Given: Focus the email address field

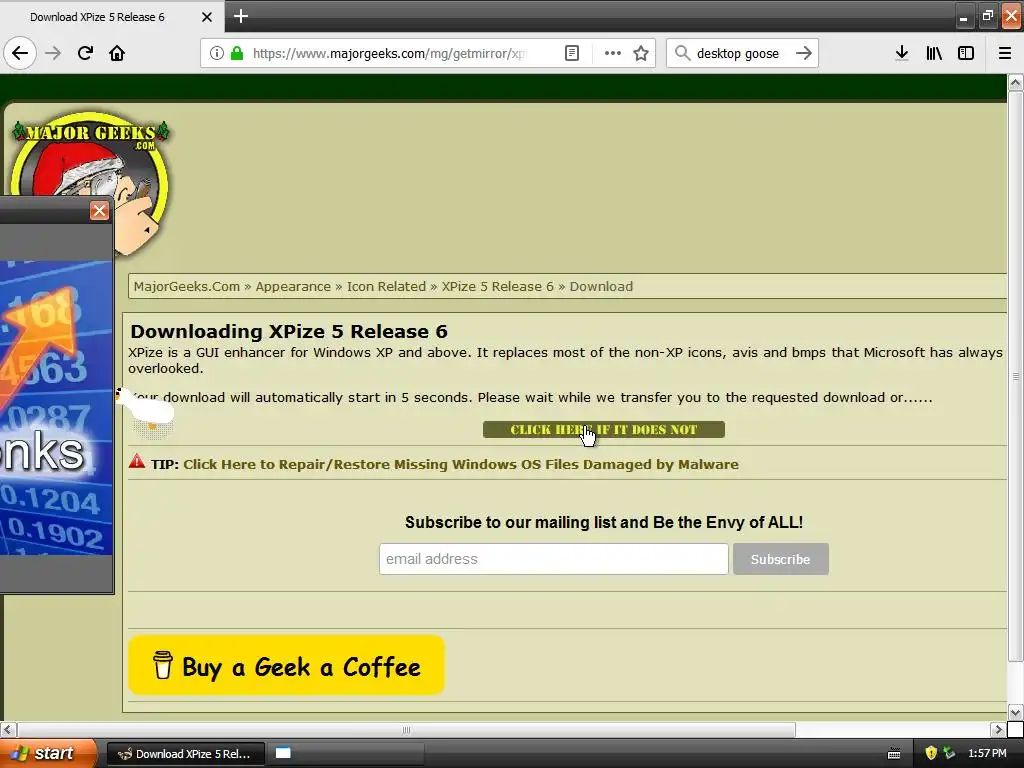Looking at the screenshot, I should pos(554,559).
